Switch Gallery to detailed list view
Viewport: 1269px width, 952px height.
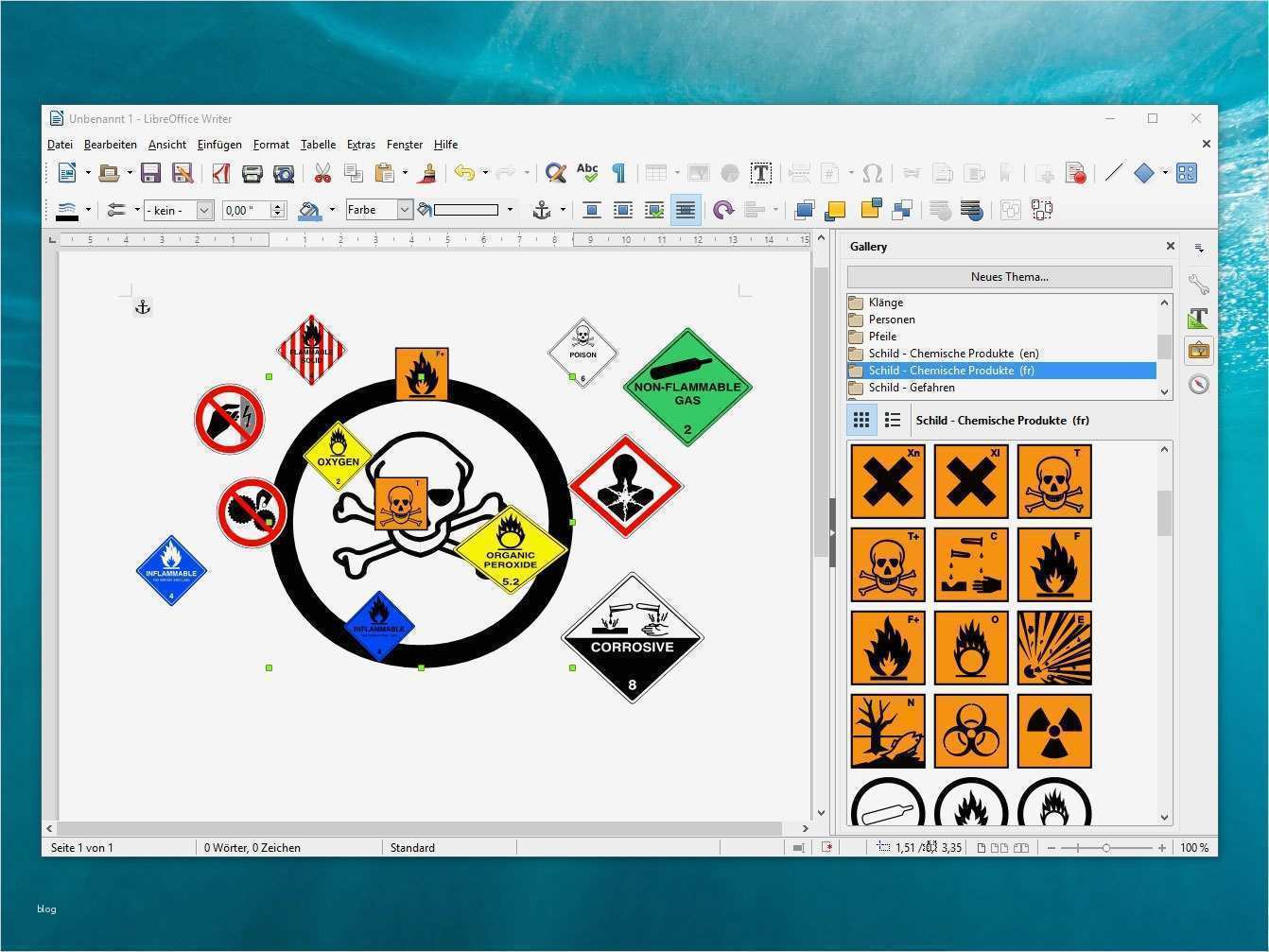(x=893, y=420)
